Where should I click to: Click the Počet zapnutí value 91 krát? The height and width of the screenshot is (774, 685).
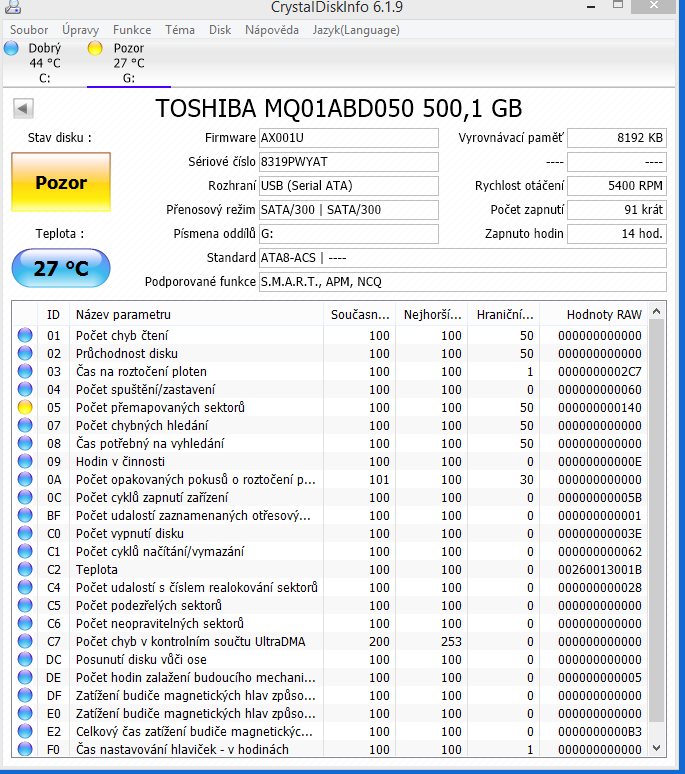(x=617, y=210)
